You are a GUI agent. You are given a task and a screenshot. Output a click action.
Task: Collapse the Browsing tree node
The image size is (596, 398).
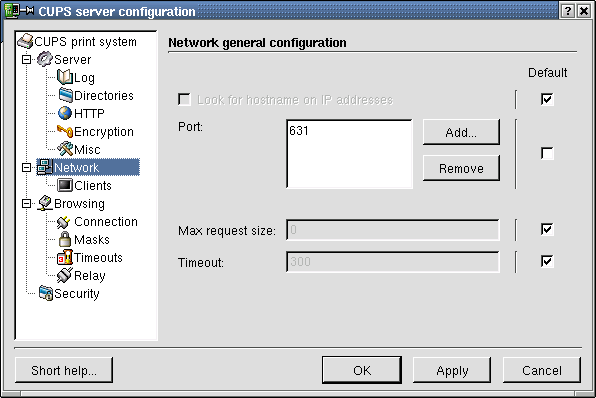click(26, 204)
